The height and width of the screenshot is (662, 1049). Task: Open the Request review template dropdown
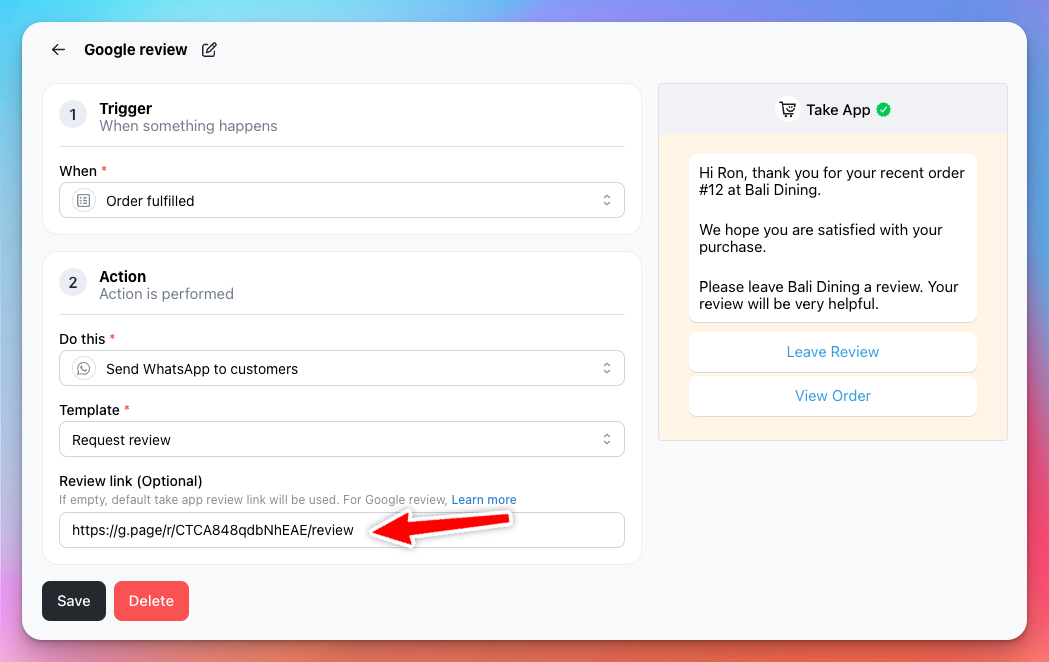click(342, 439)
